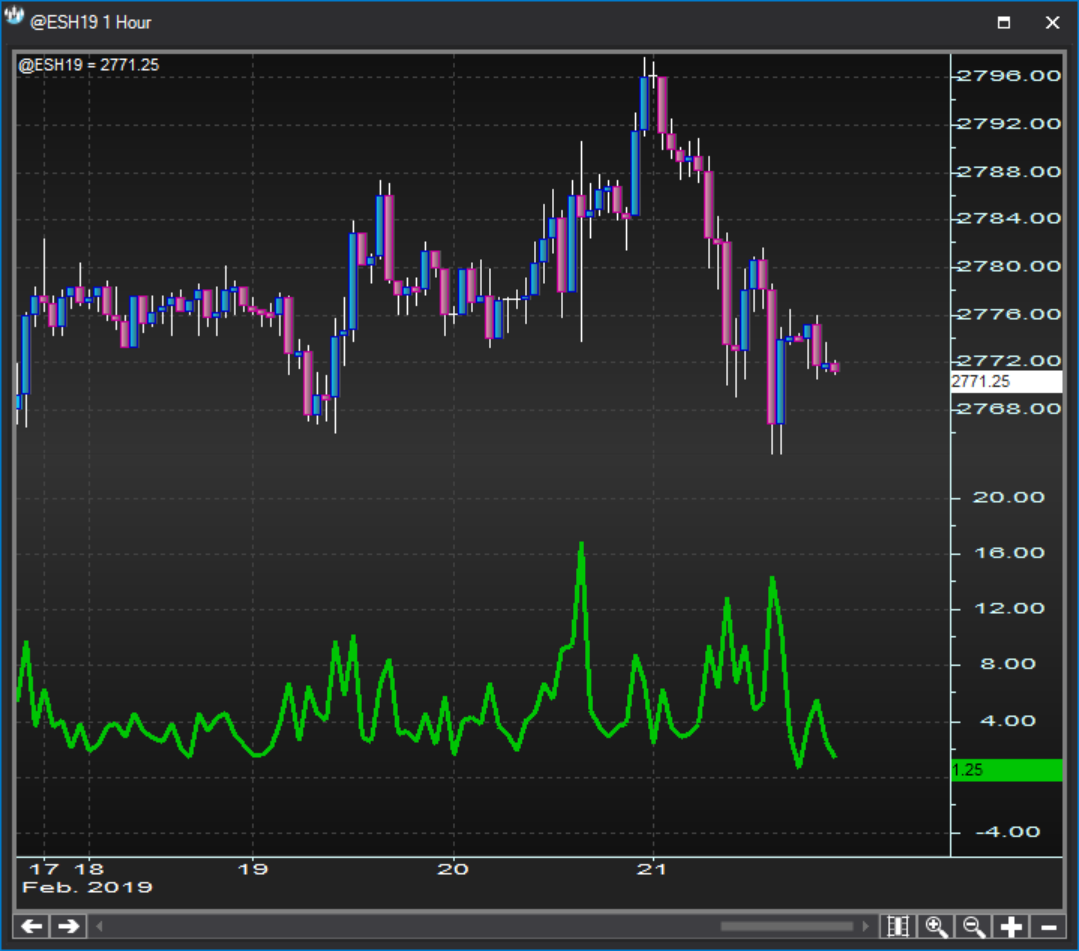Click the white 2771.25 current price tag

[1006, 381]
